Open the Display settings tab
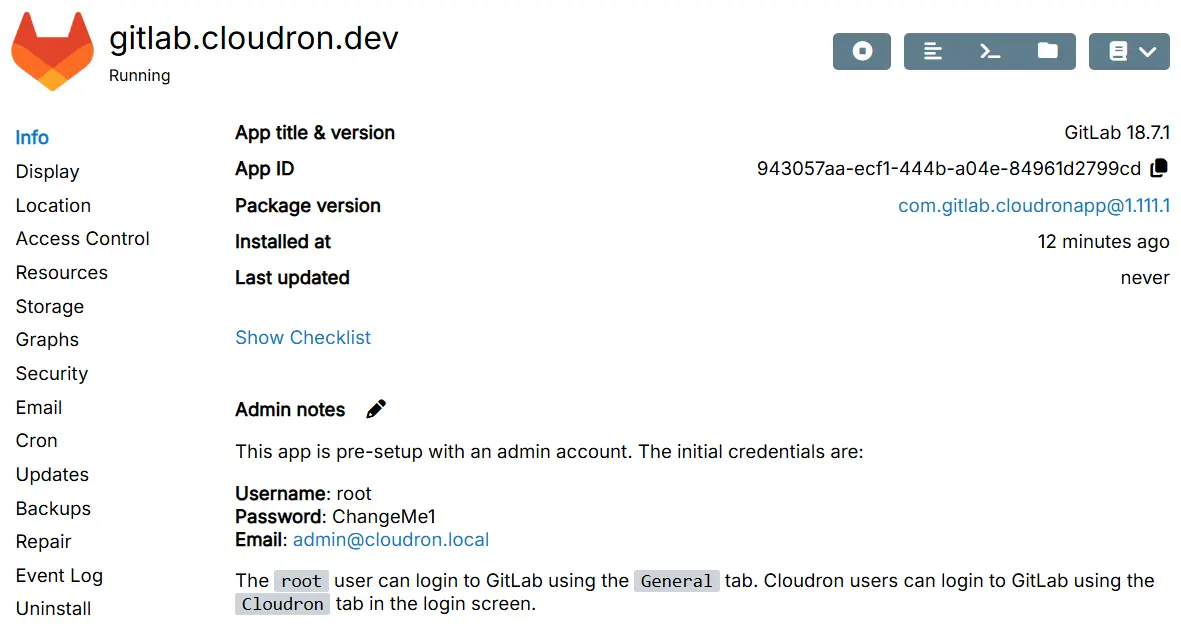1181x643 pixels. click(x=48, y=172)
